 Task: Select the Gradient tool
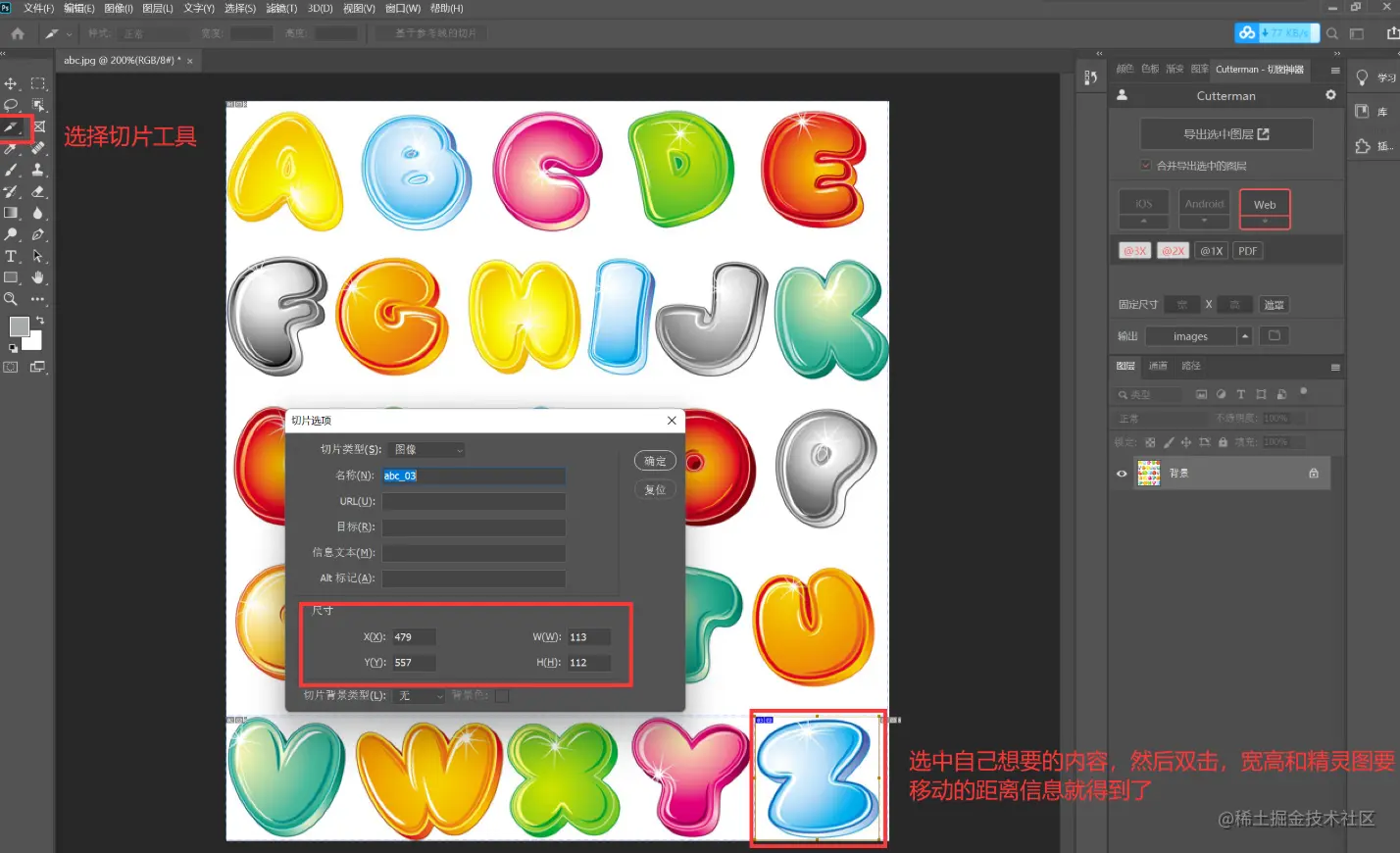[11, 213]
